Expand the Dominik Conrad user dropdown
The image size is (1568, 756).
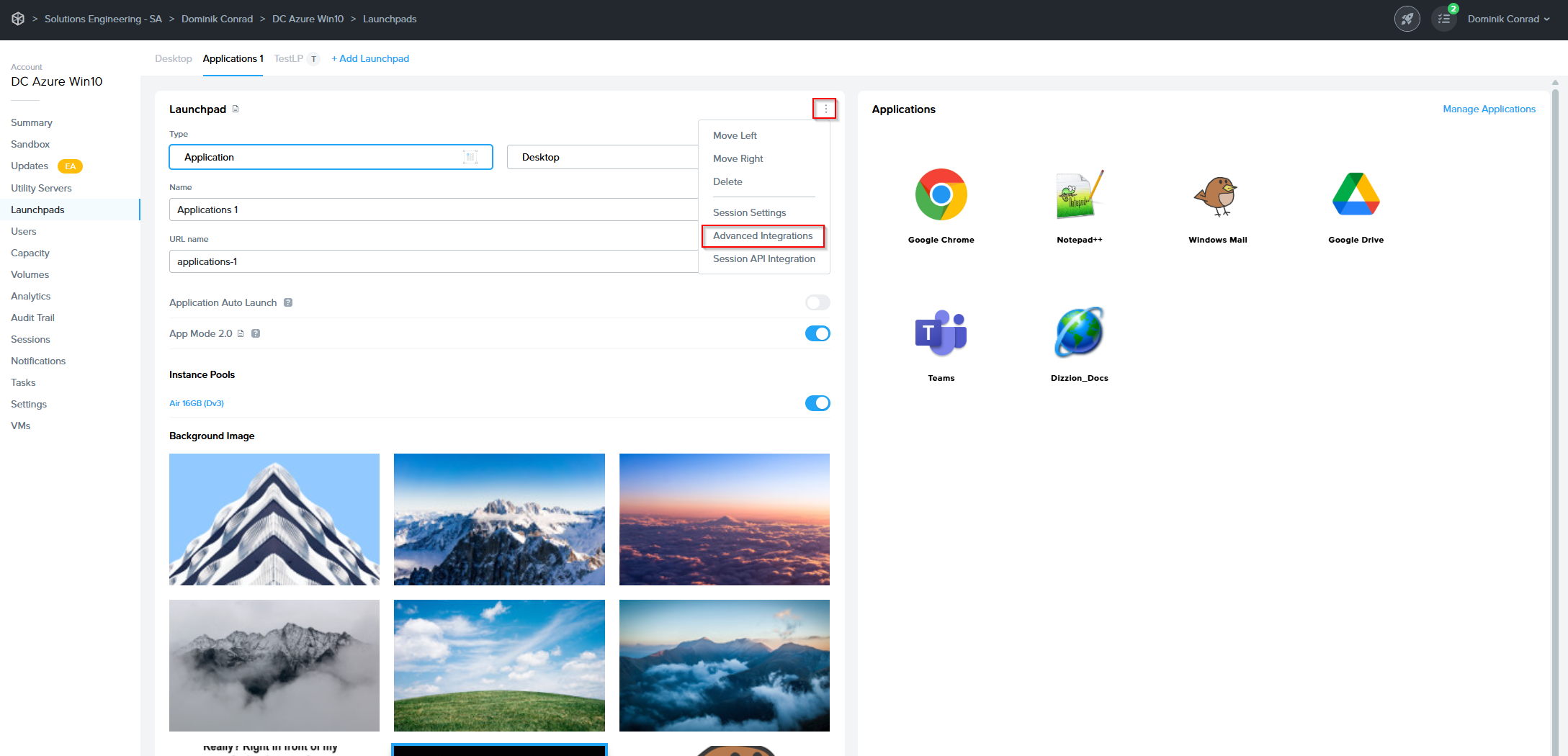coord(1508,19)
